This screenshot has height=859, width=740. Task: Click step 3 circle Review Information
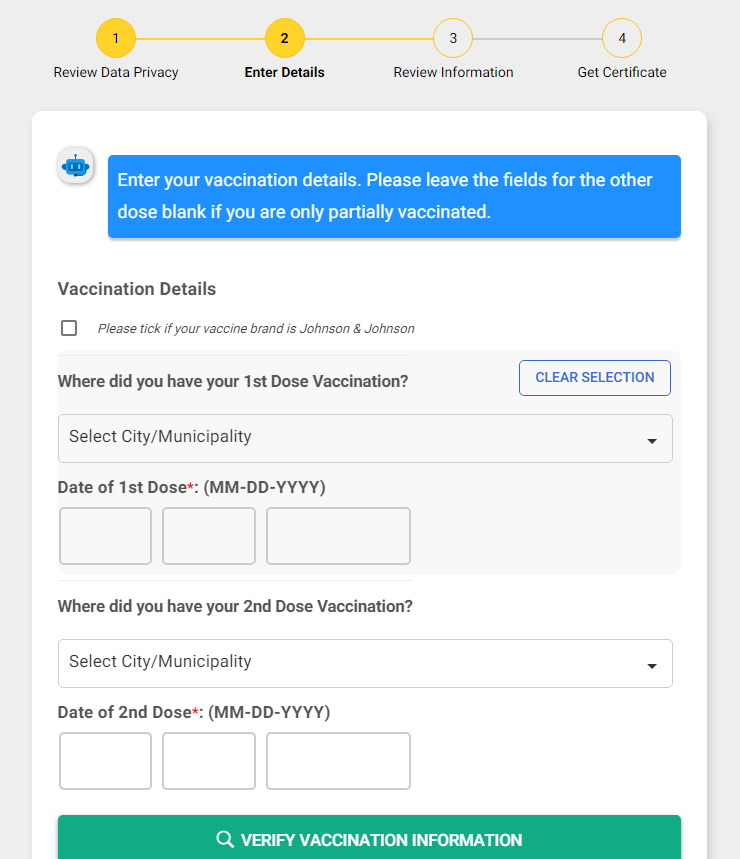point(453,38)
